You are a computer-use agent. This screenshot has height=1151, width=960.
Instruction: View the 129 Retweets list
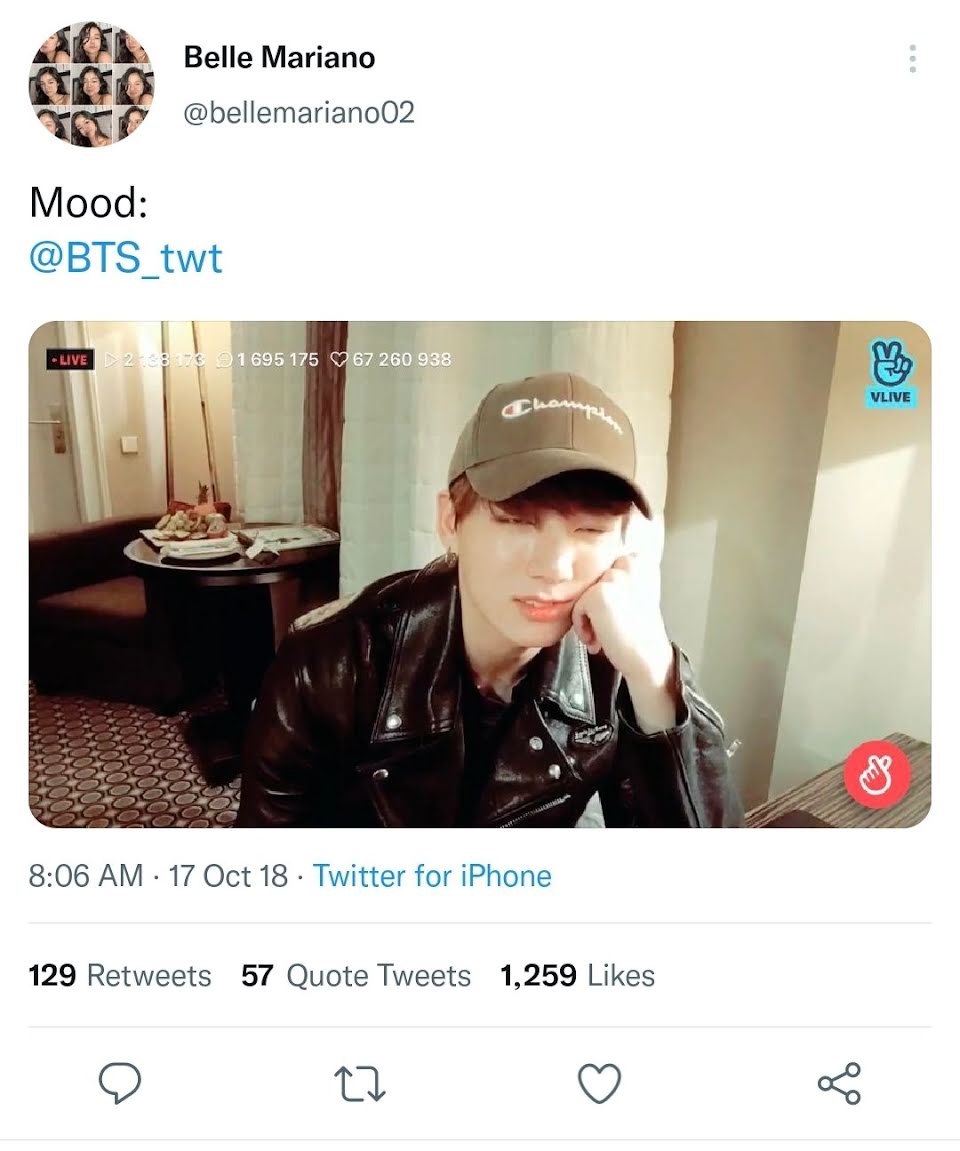[x=120, y=975]
